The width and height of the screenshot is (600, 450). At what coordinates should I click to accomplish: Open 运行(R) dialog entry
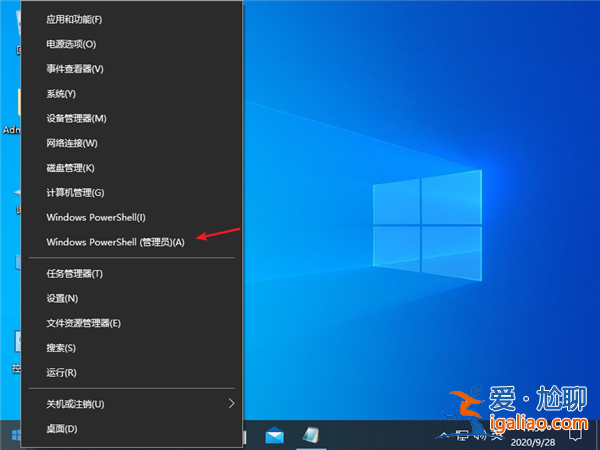pos(131,373)
